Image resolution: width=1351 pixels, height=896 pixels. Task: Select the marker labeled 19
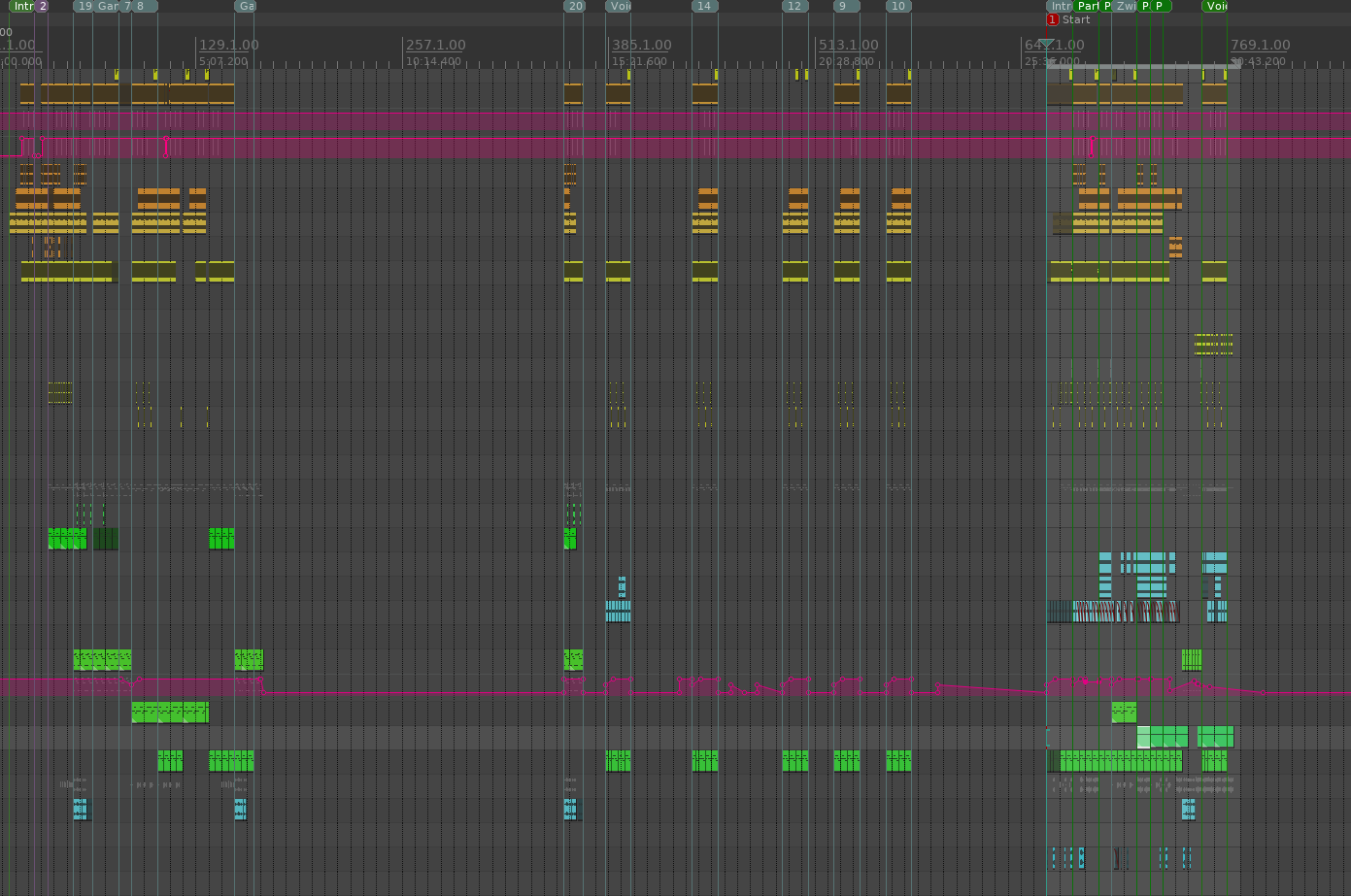[x=84, y=6]
